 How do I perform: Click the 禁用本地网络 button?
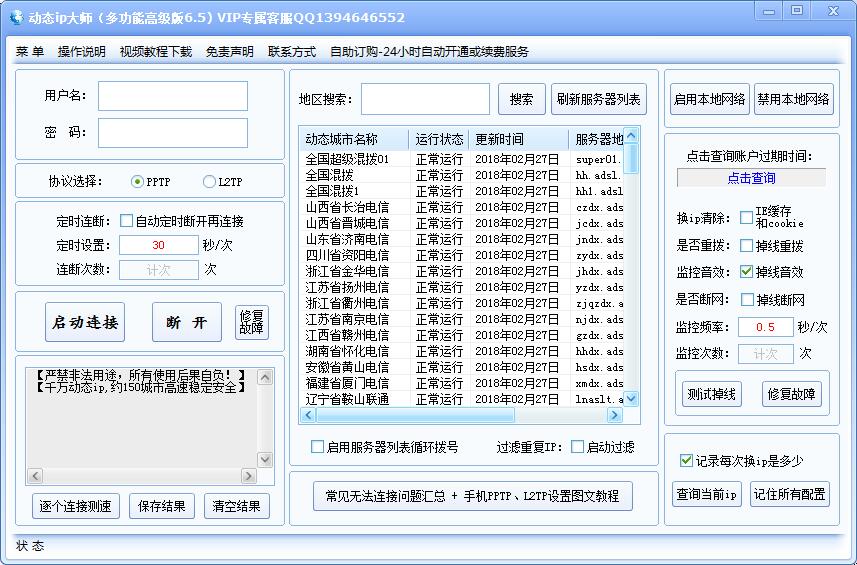(794, 99)
